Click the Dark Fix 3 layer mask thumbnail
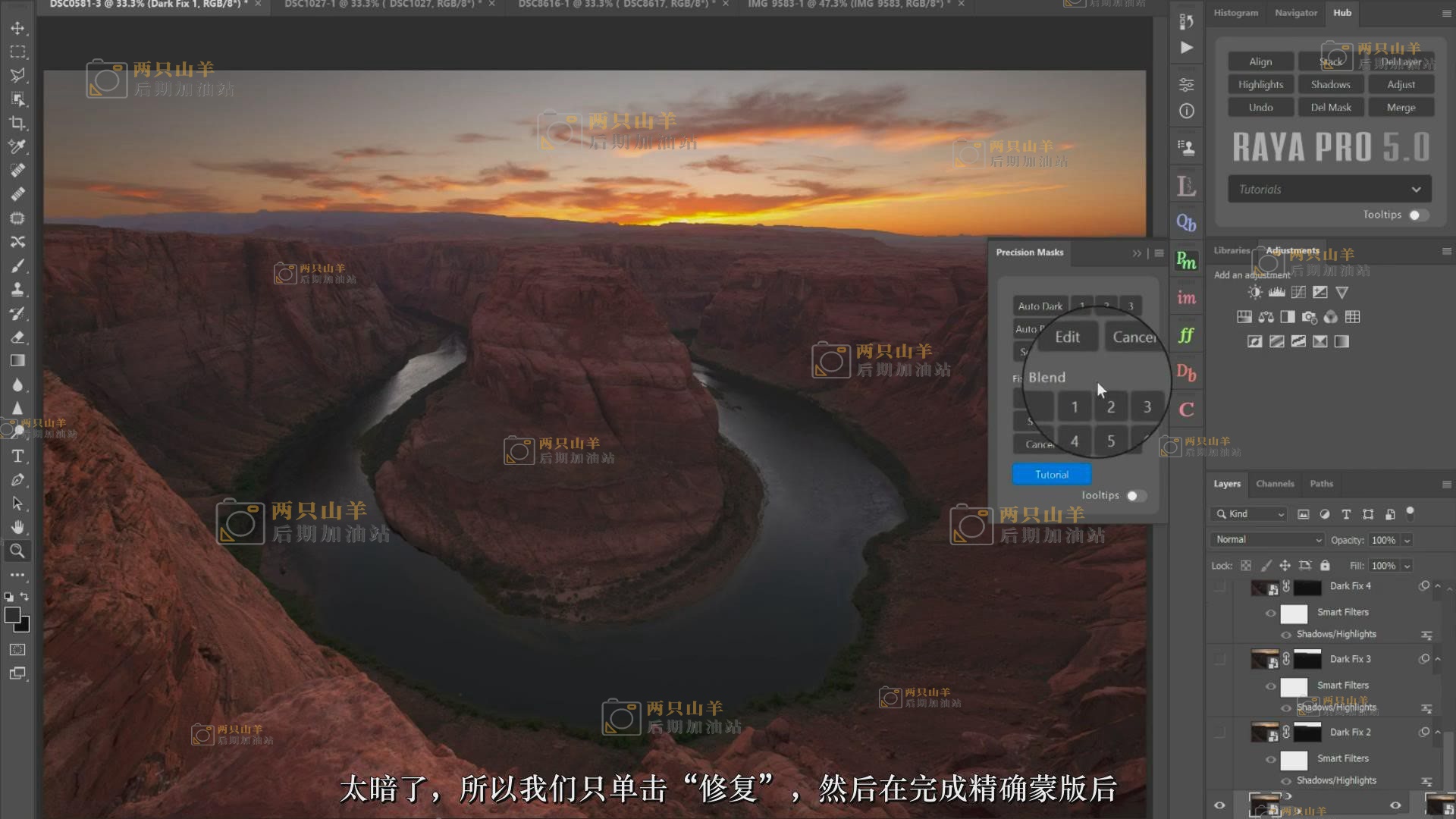 (1307, 659)
